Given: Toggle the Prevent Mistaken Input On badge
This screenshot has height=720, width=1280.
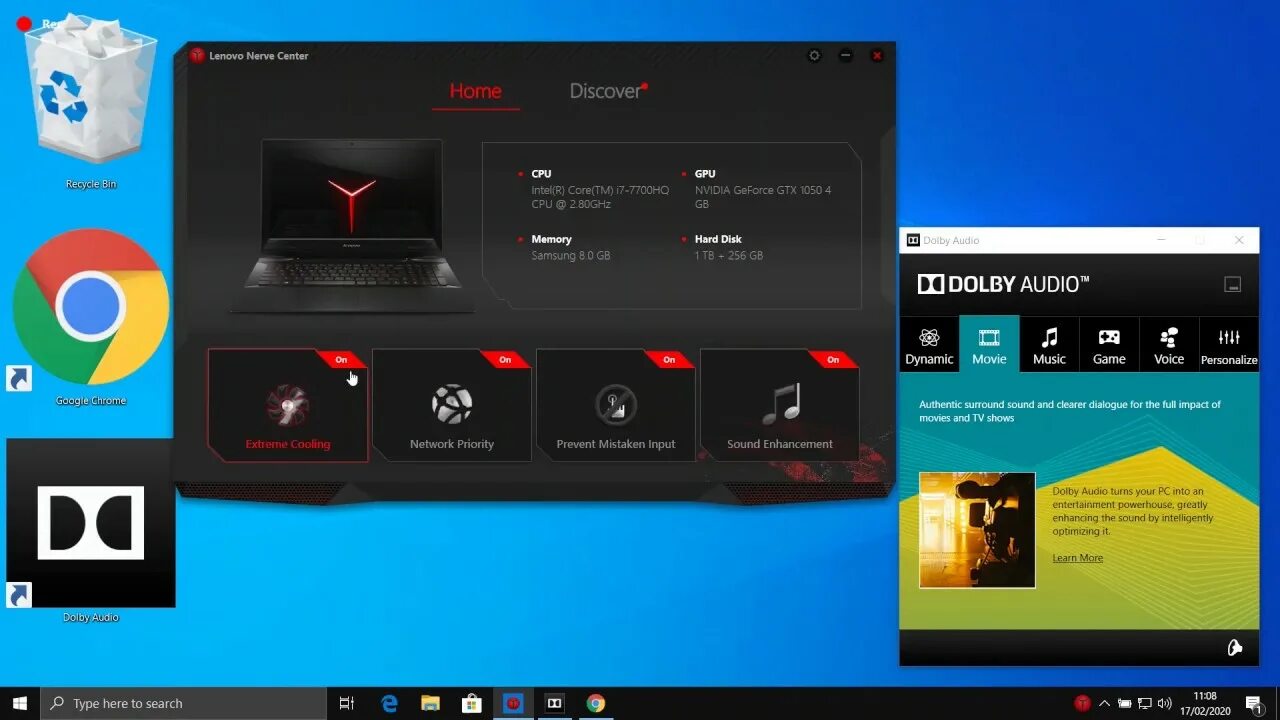Looking at the screenshot, I should coord(670,359).
